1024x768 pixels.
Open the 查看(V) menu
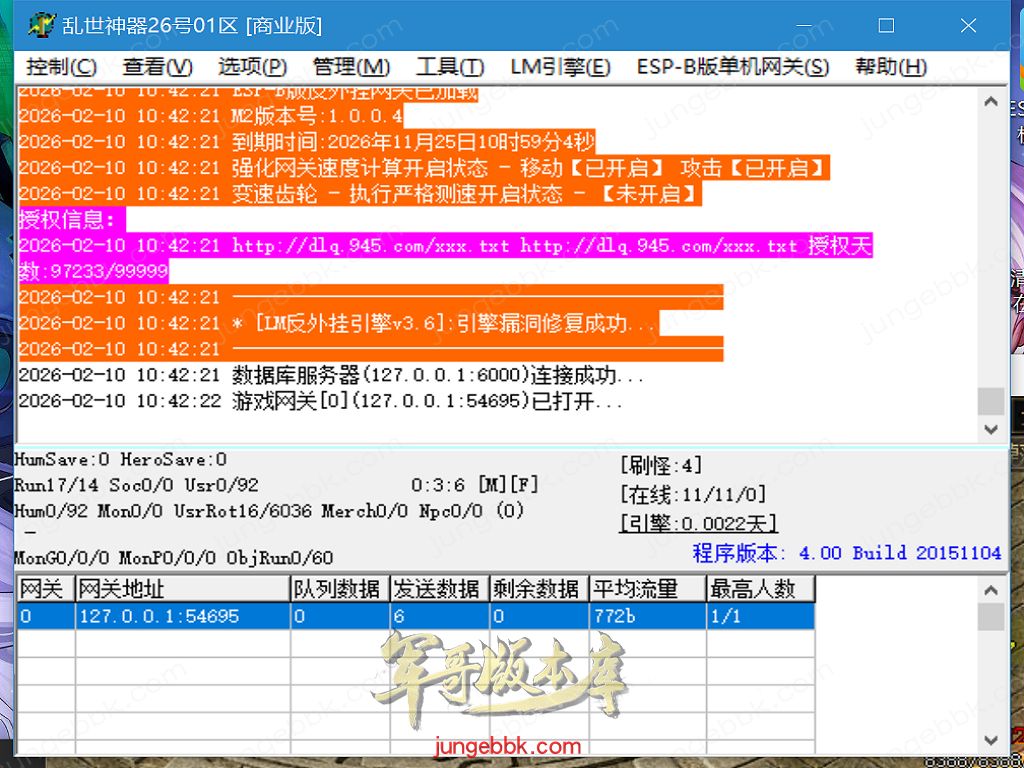pos(157,67)
